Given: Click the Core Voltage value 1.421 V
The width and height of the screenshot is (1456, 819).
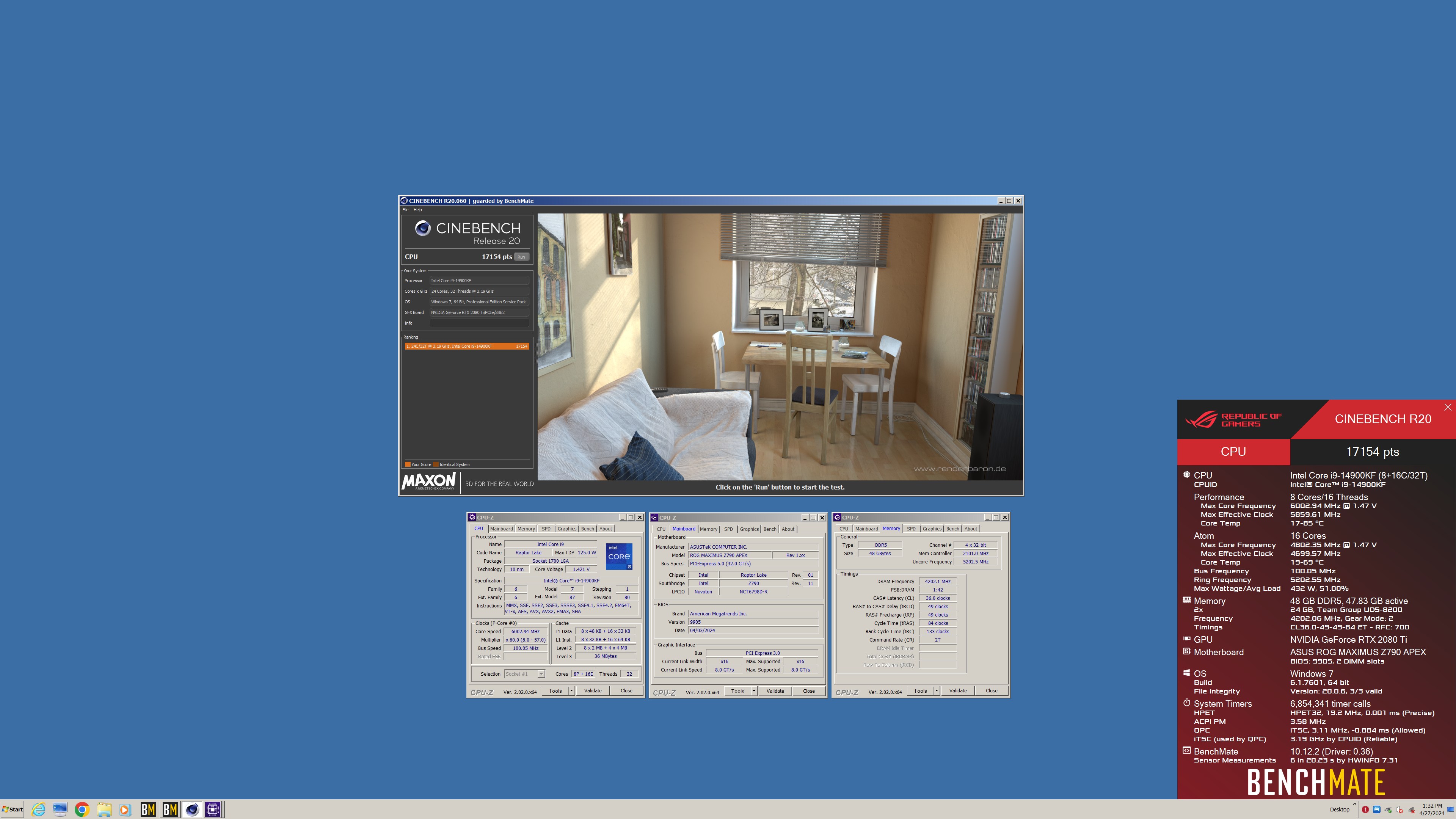Looking at the screenshot, I should [x=581, y=569].
